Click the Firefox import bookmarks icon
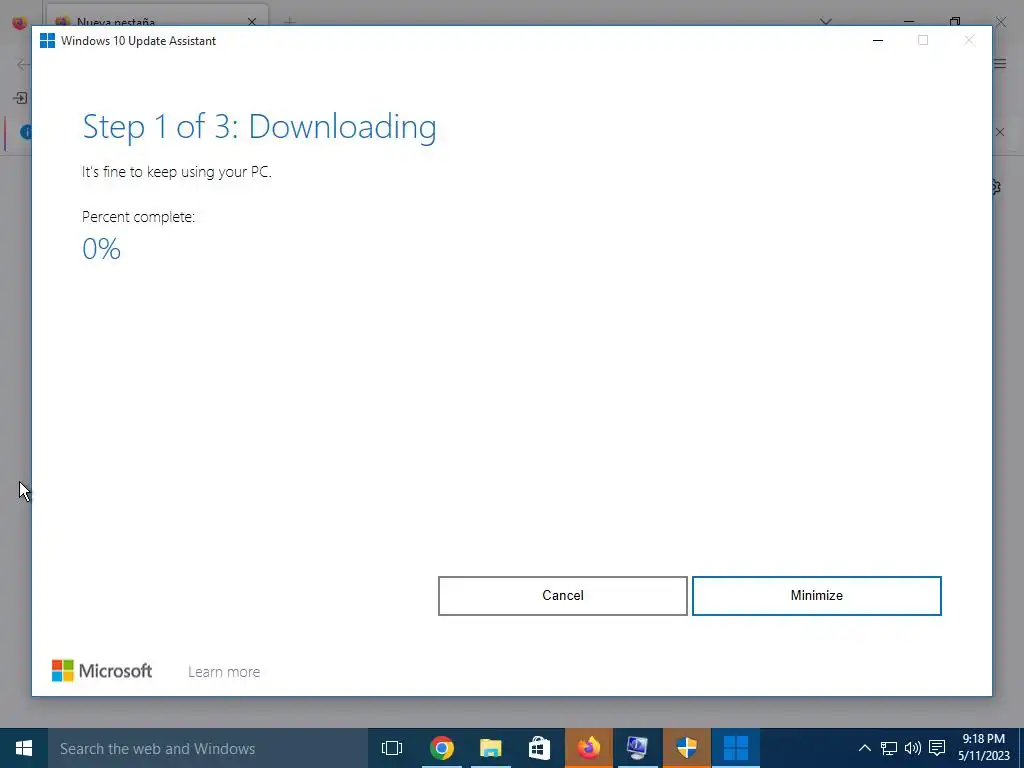 point(20,98)
